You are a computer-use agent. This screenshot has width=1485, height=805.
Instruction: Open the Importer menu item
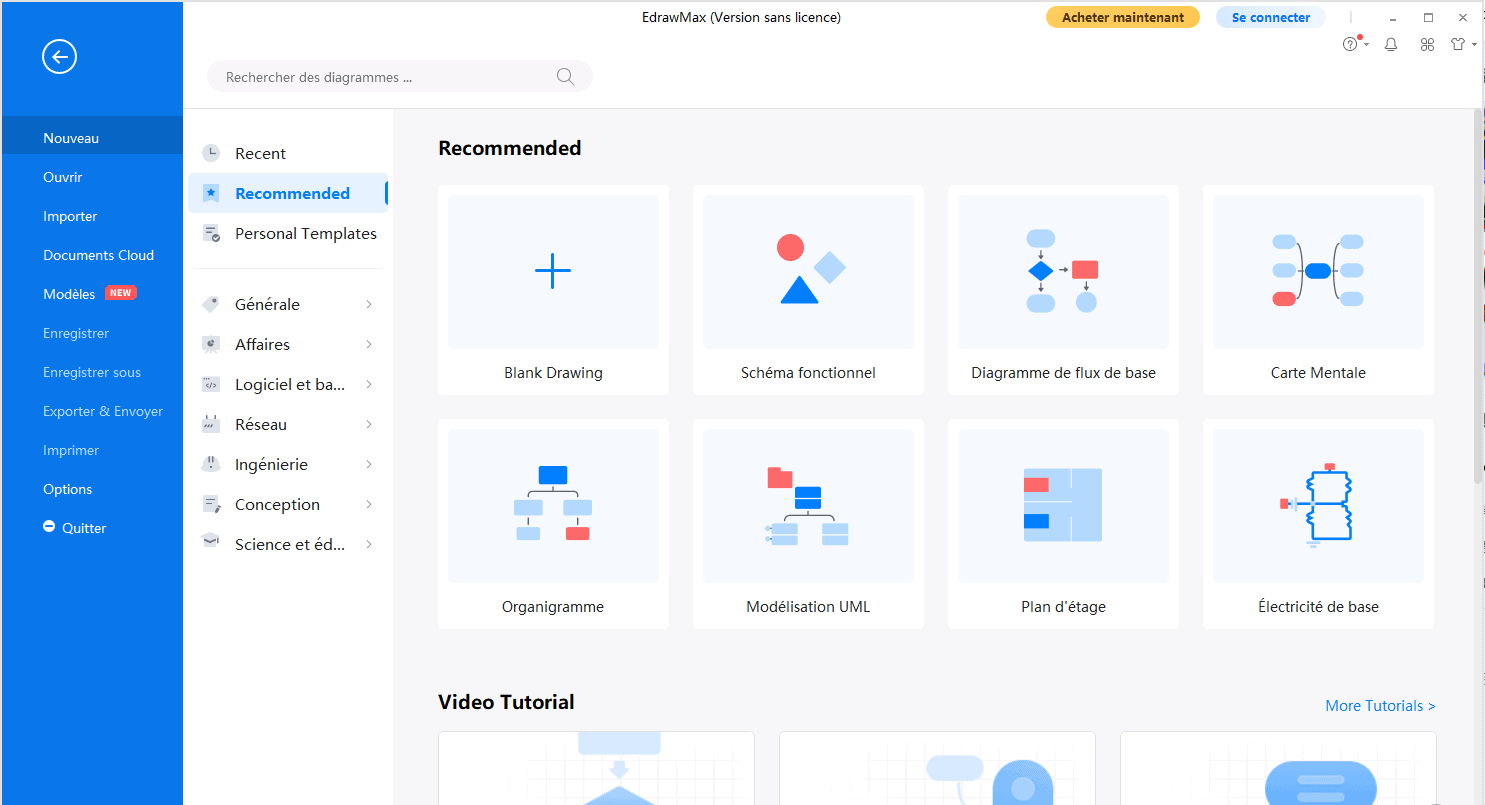point(70,216)
